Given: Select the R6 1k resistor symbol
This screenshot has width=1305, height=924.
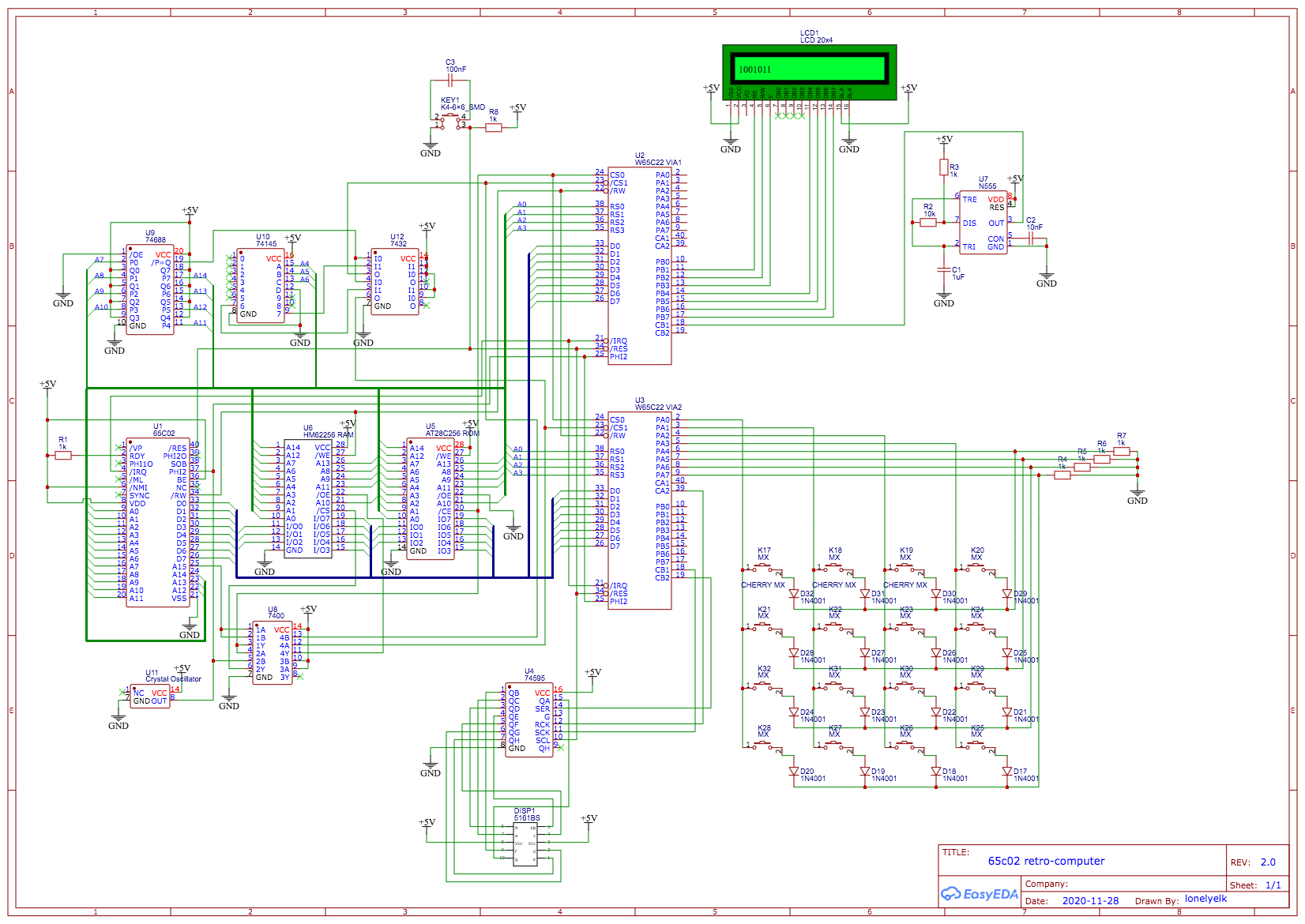Looking at the screenshot, I should point(1102,460).
